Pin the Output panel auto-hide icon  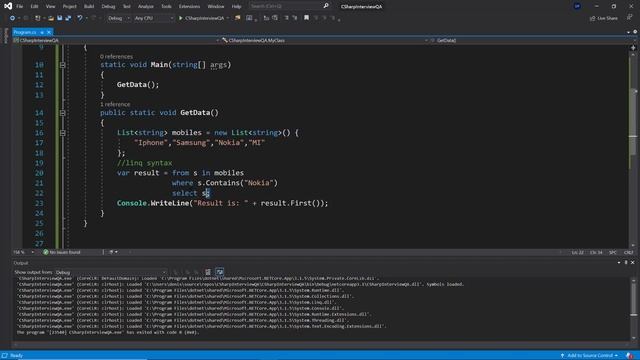626,262
